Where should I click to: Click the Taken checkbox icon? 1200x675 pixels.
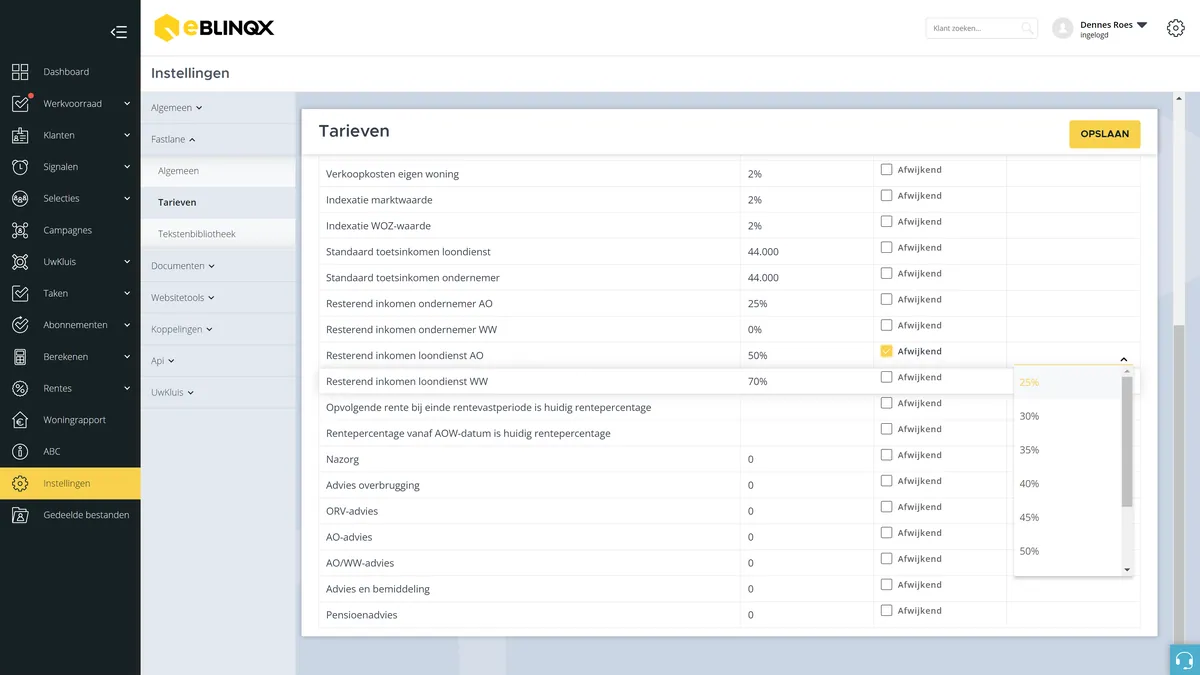20,293
